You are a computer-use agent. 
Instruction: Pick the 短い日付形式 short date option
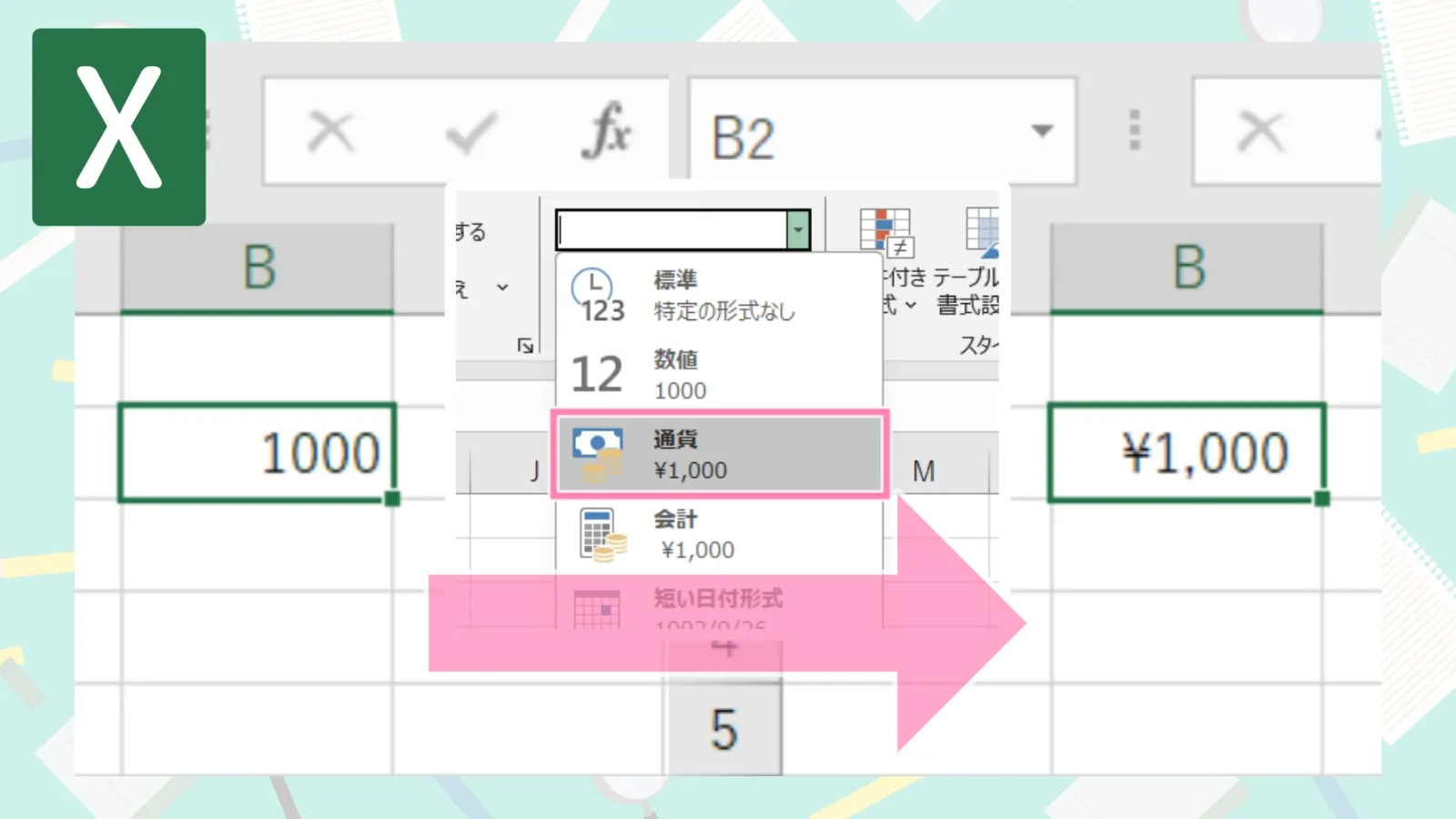pos(719,604)
